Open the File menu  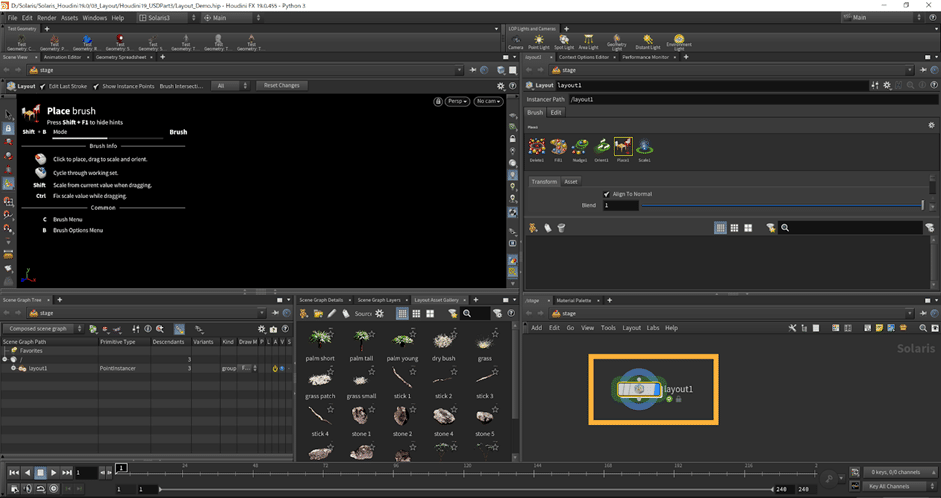point(12,17)
